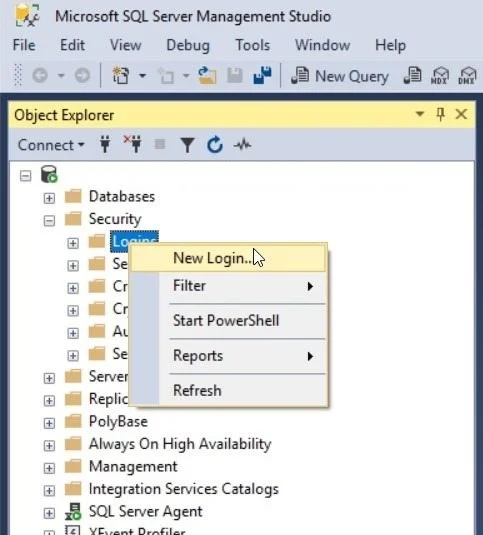Open the Tools menu
Screen dimensions: 483x535
coord(253,45)
